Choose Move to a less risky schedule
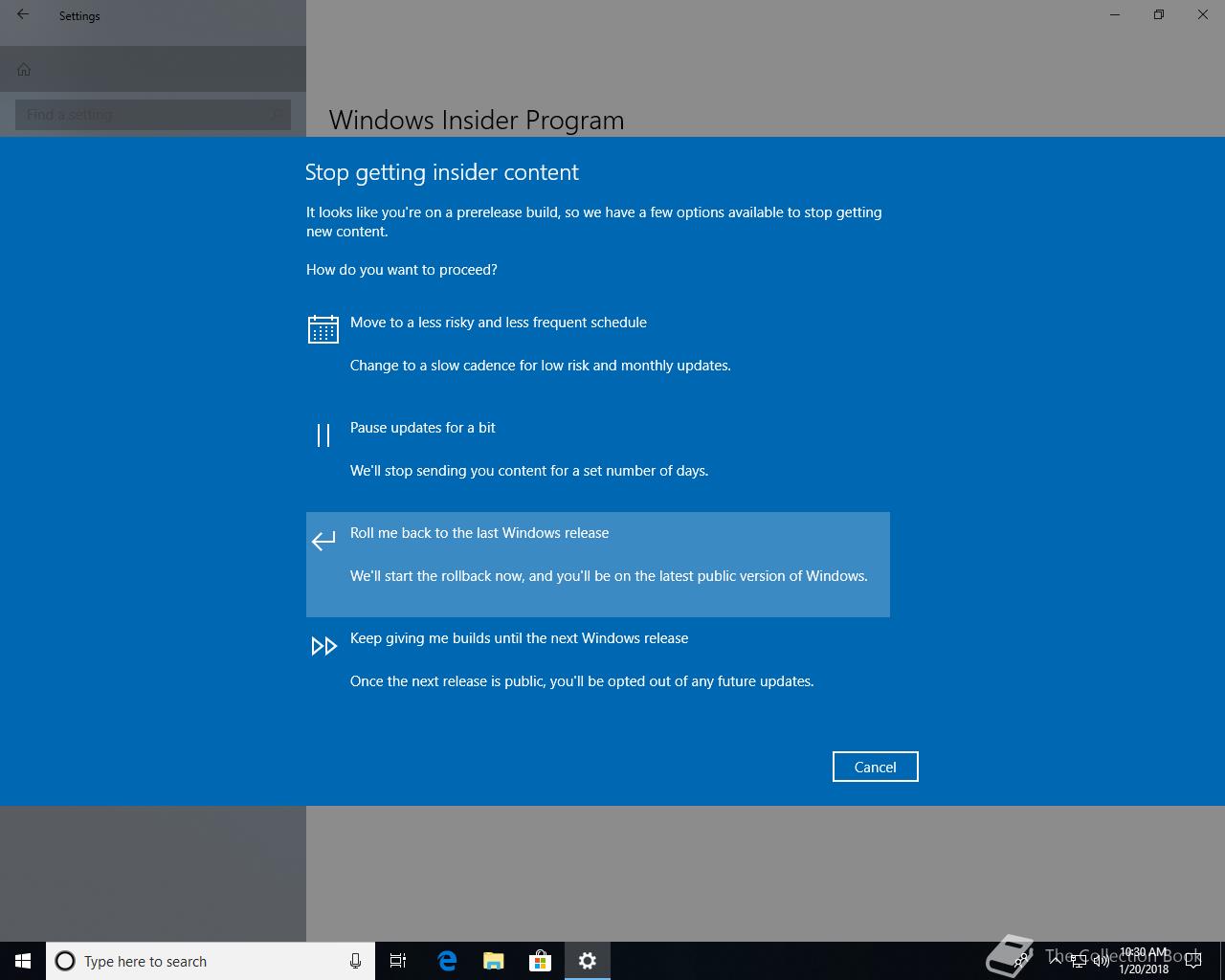 [x=598, y=354]
